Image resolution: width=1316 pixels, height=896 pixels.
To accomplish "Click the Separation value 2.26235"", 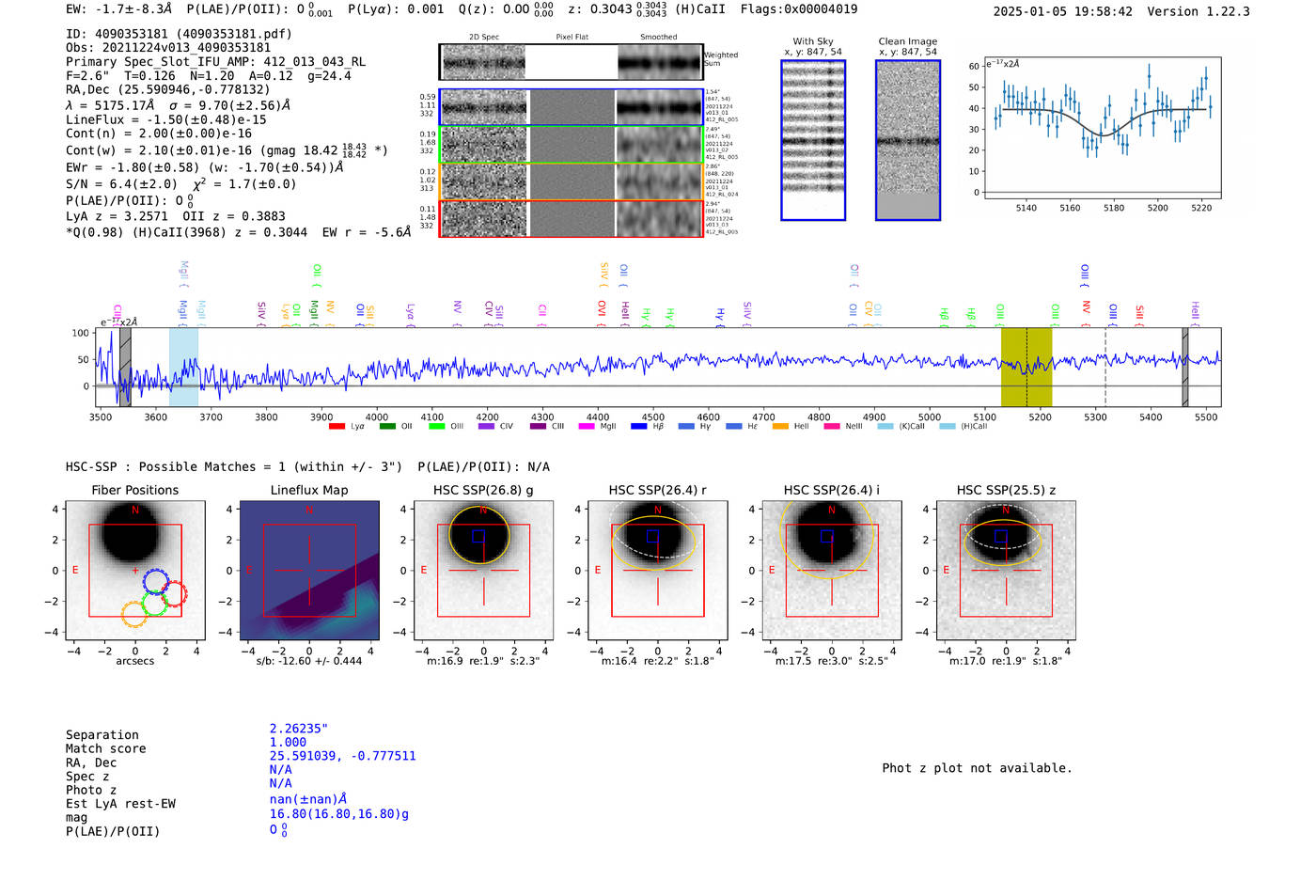I will click(299, 729).
